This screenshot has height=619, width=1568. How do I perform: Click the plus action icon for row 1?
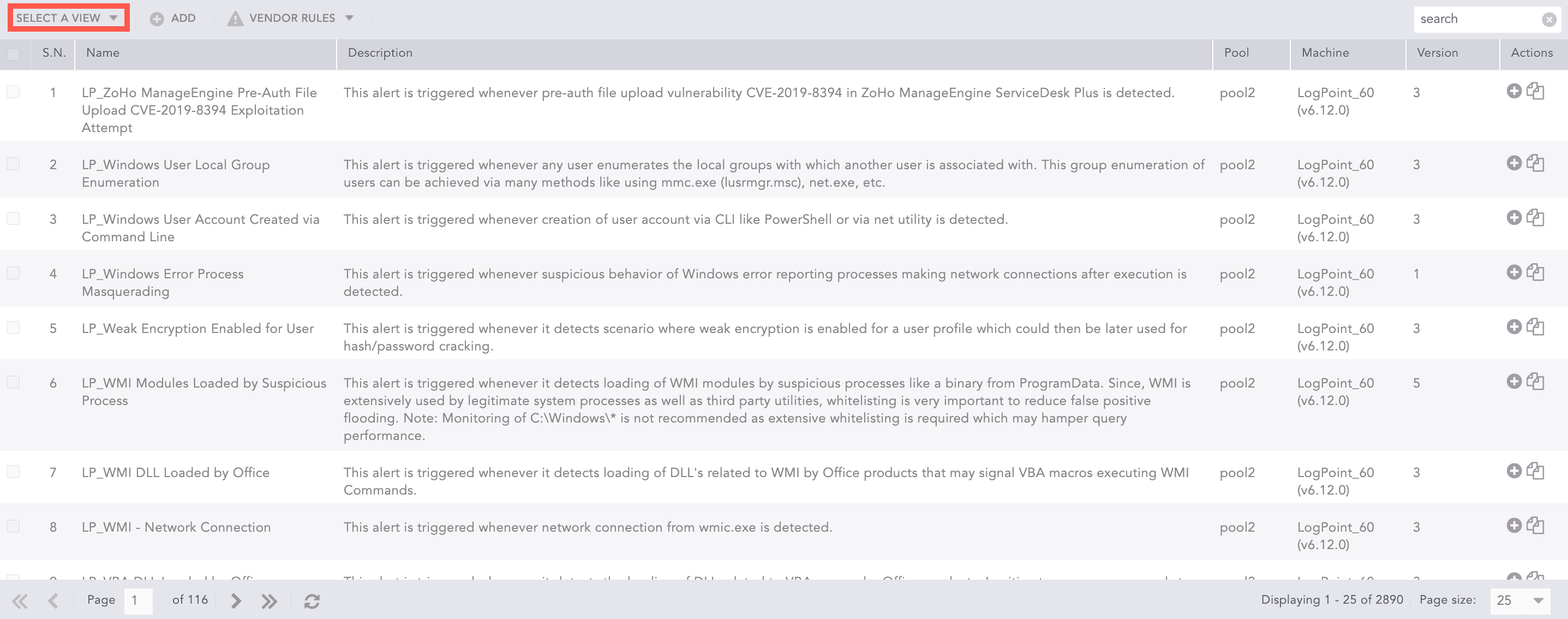tap(1514, 91)
